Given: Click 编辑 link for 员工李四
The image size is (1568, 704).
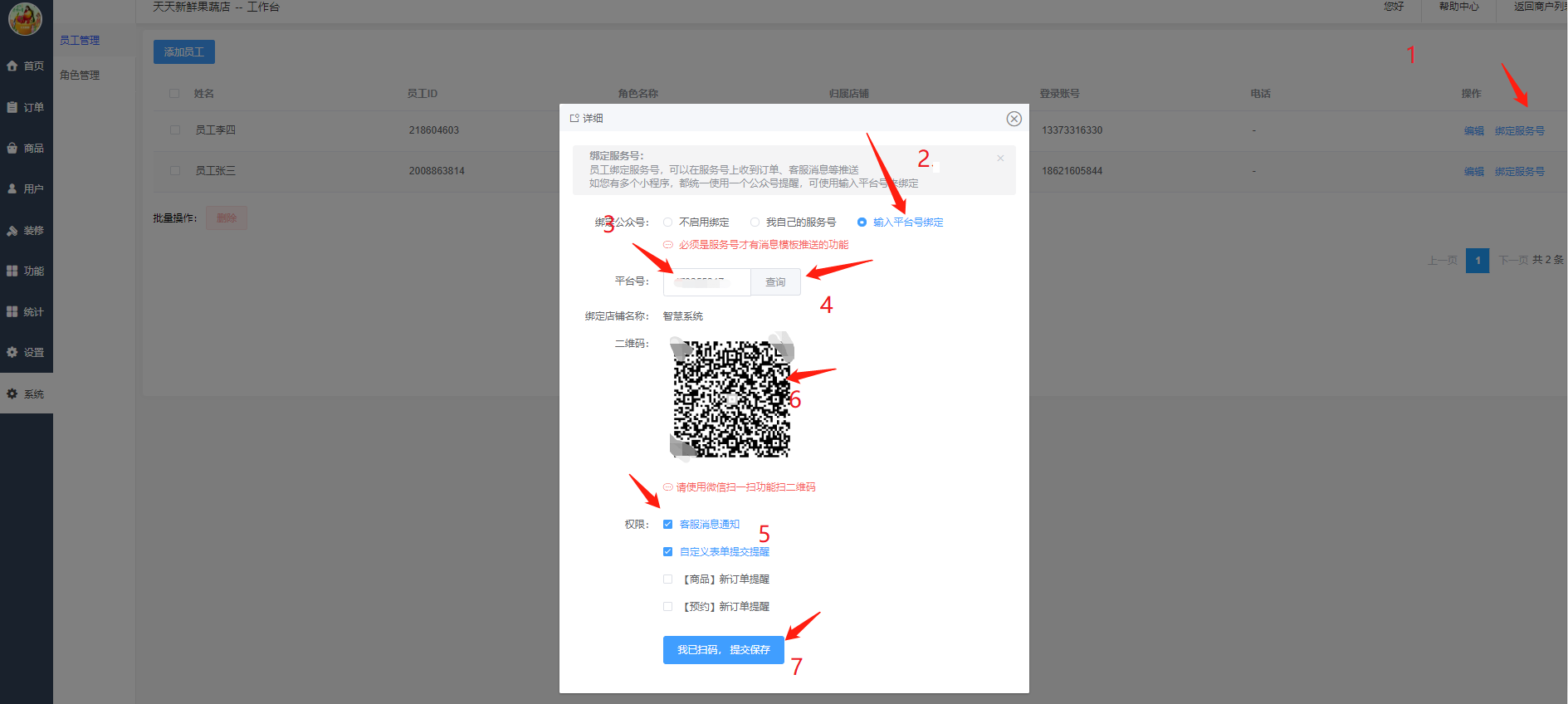Looking at the screenshot, I should pyautogui.click(x=1473, y=130).
